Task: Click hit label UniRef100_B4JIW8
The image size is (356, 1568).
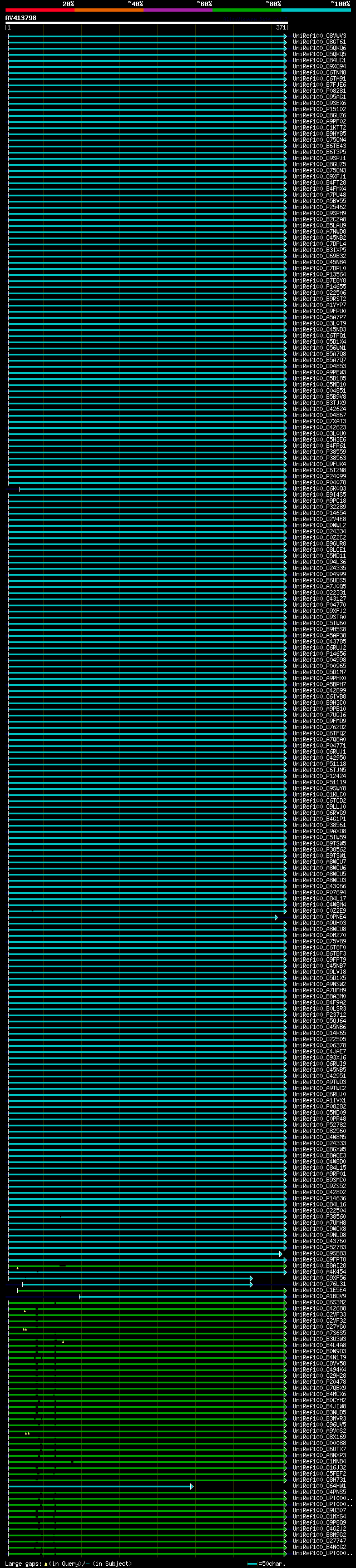Action: pos(319,1406)
